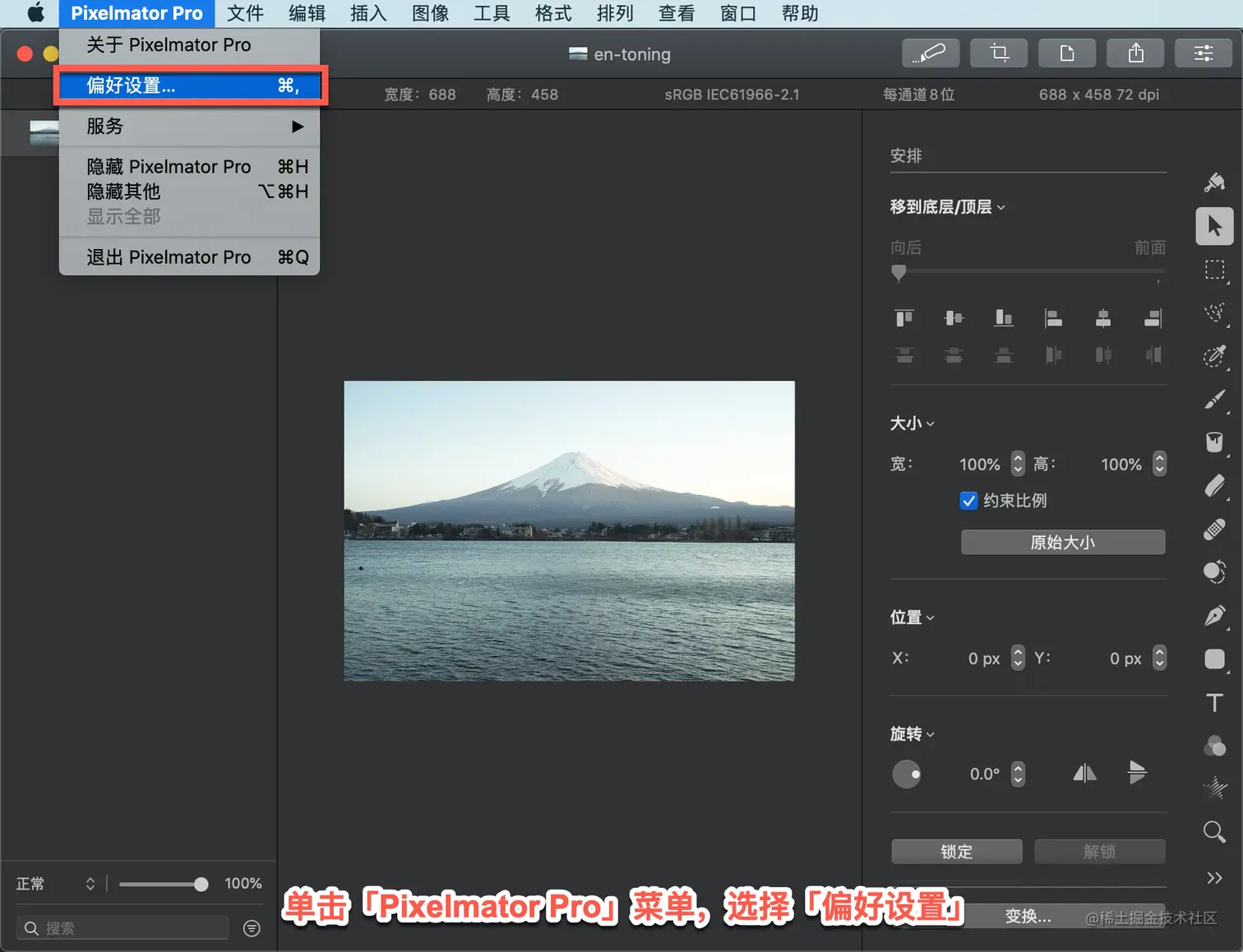1243x952 pixels.
Task: Choose 隐藏 Pixelmator Pro menu item
Action: coord(189,167)
